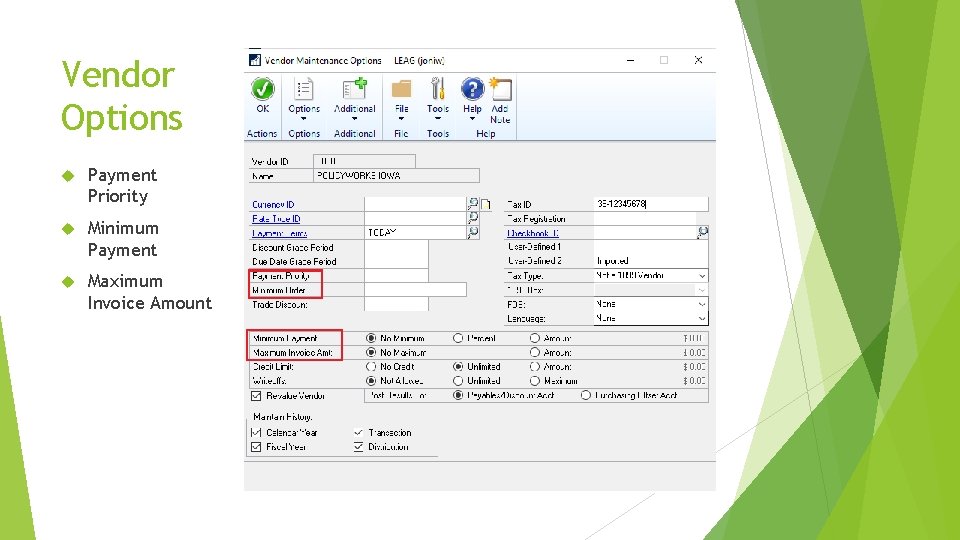Click into the Currency ID input field
Viewport: 960px width, 540px height.
pos(415,204)
